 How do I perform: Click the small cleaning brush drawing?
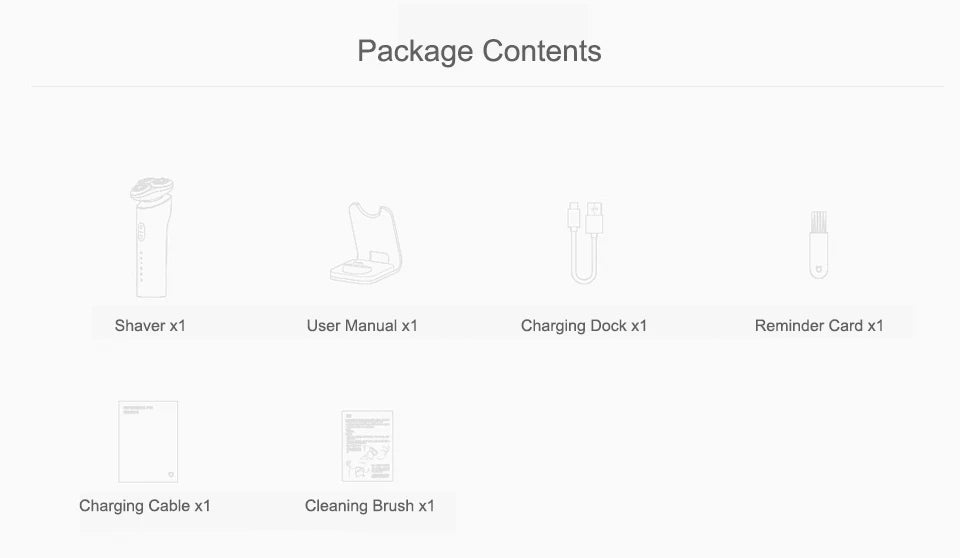819,244
